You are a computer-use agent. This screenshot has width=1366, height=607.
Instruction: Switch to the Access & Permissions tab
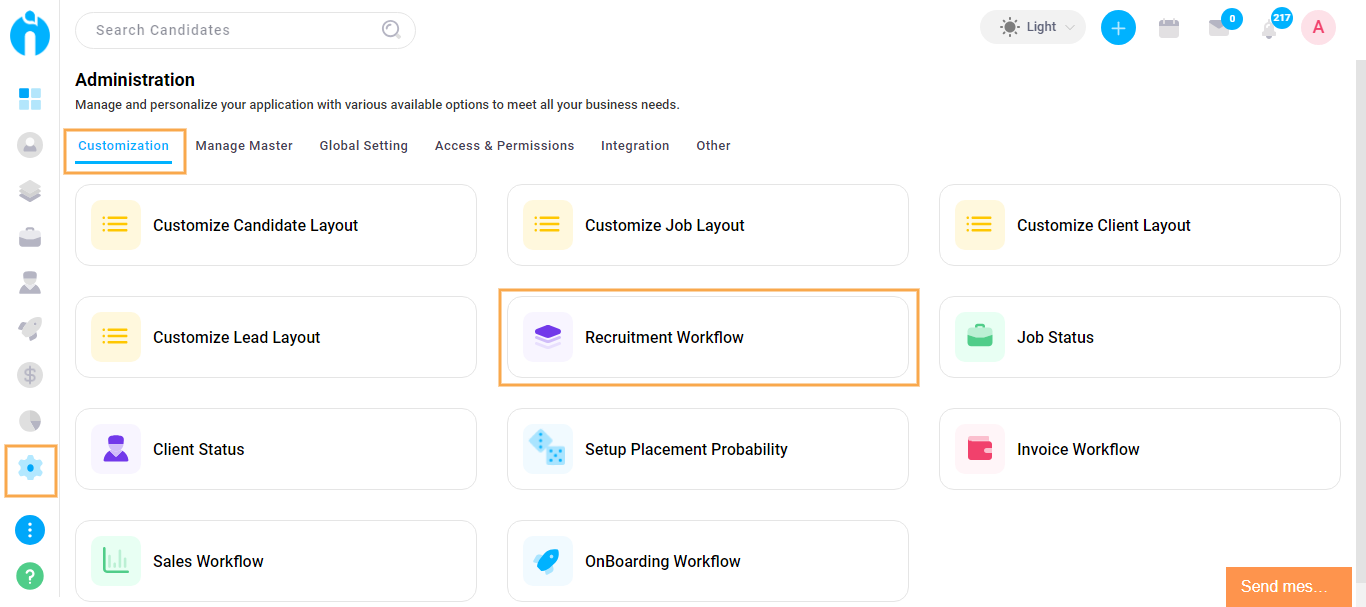click(x=504, y=146)
